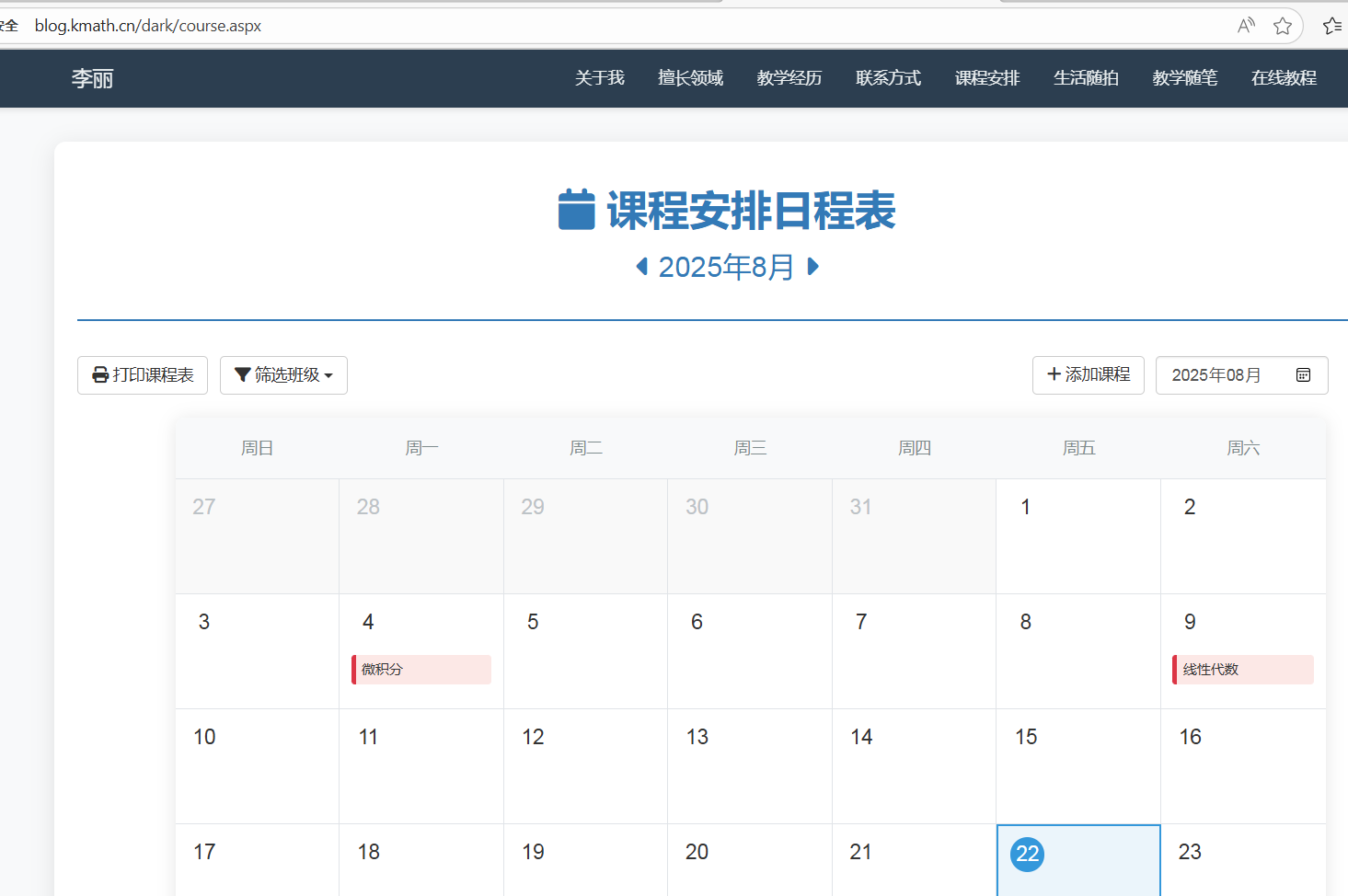This screenshot has height=896, width=1348.
Task: Expand the 筛选班级 filter dropdown
Action: 283,375
